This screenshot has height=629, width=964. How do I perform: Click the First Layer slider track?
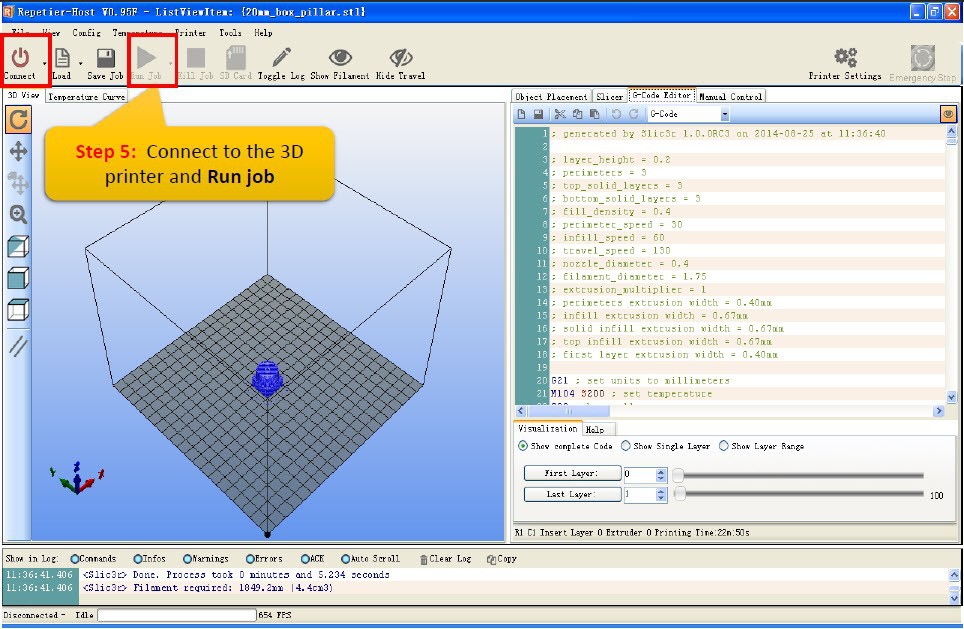pos(800,475)
